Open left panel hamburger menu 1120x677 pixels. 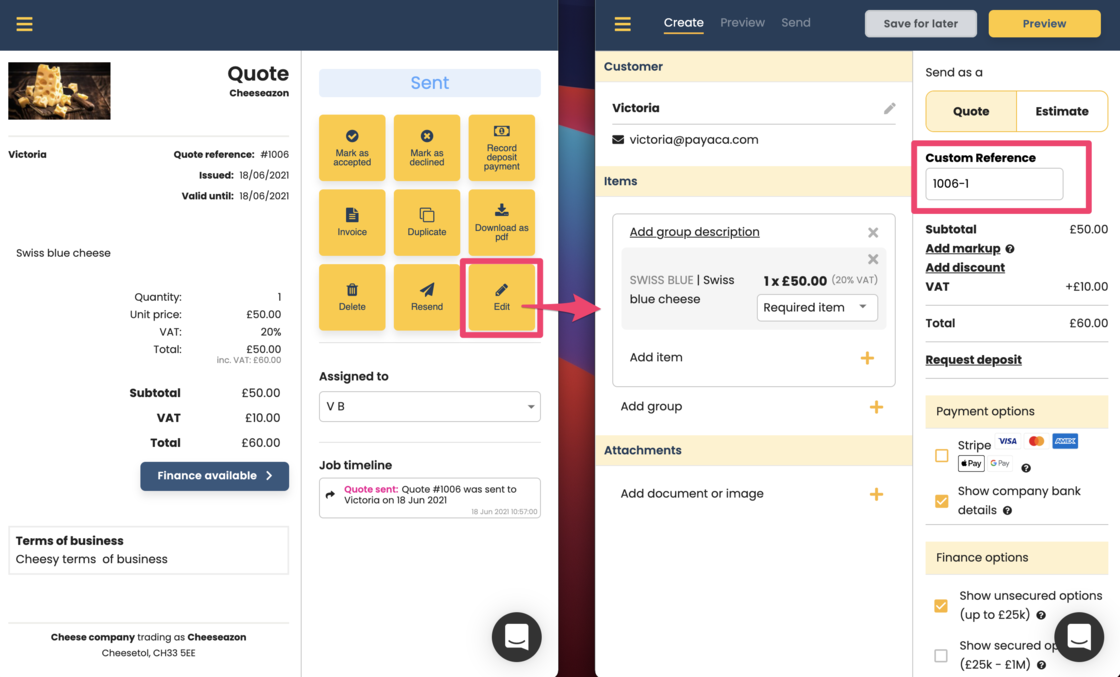pyautogui.click(x=24, y=24)
